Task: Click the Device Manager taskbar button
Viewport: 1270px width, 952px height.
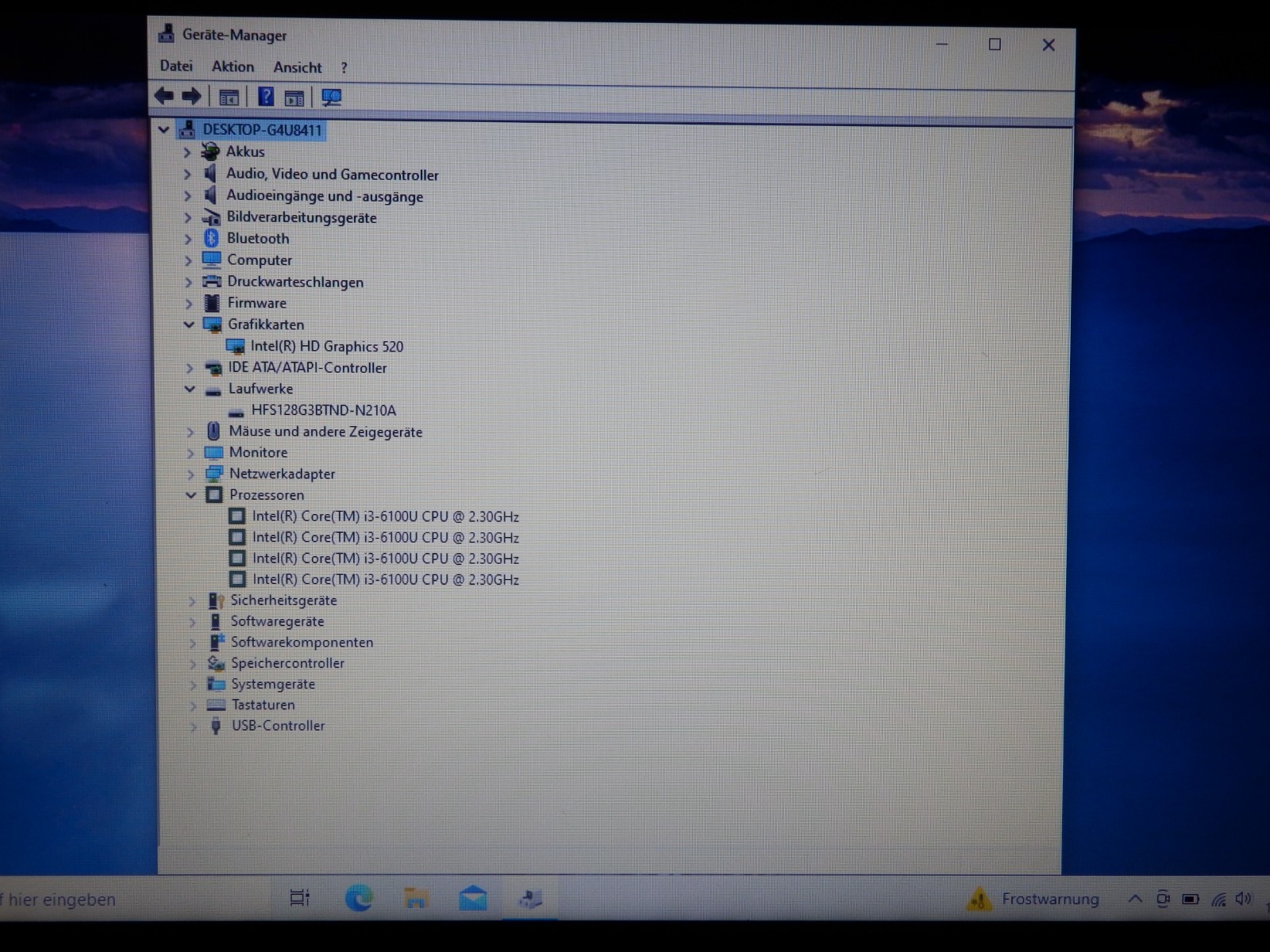Action: tap(530, 898)
